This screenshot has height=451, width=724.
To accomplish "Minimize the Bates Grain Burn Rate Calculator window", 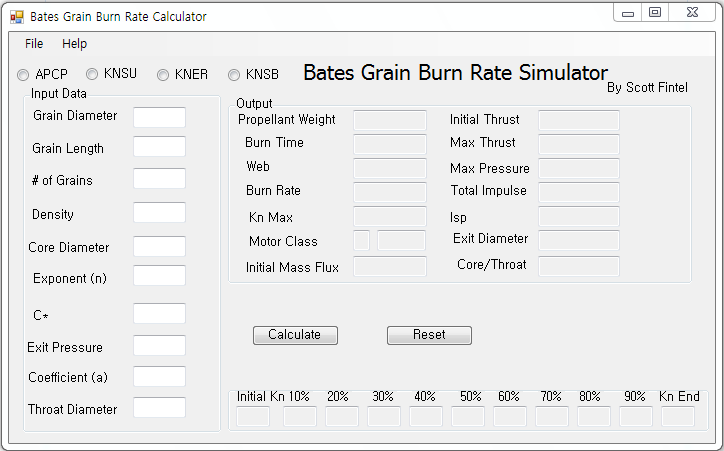I will tap(628, 13).
